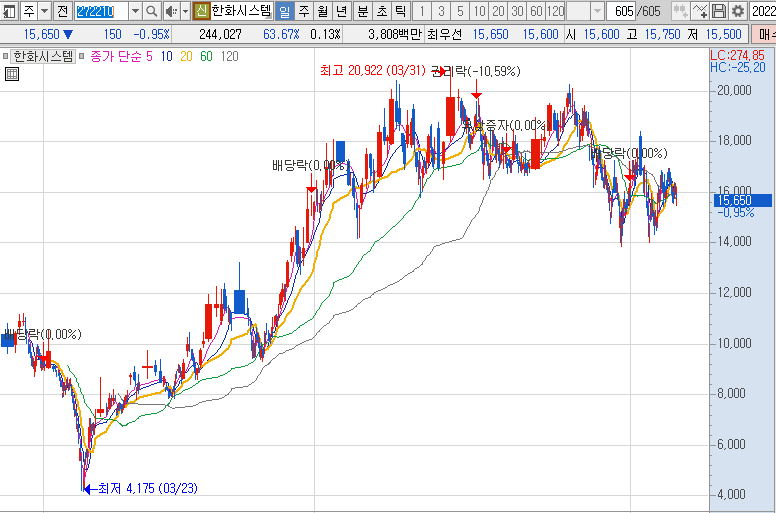
Task: Click the blue 15,650 price tag on axis
Action: click(742, 200)
